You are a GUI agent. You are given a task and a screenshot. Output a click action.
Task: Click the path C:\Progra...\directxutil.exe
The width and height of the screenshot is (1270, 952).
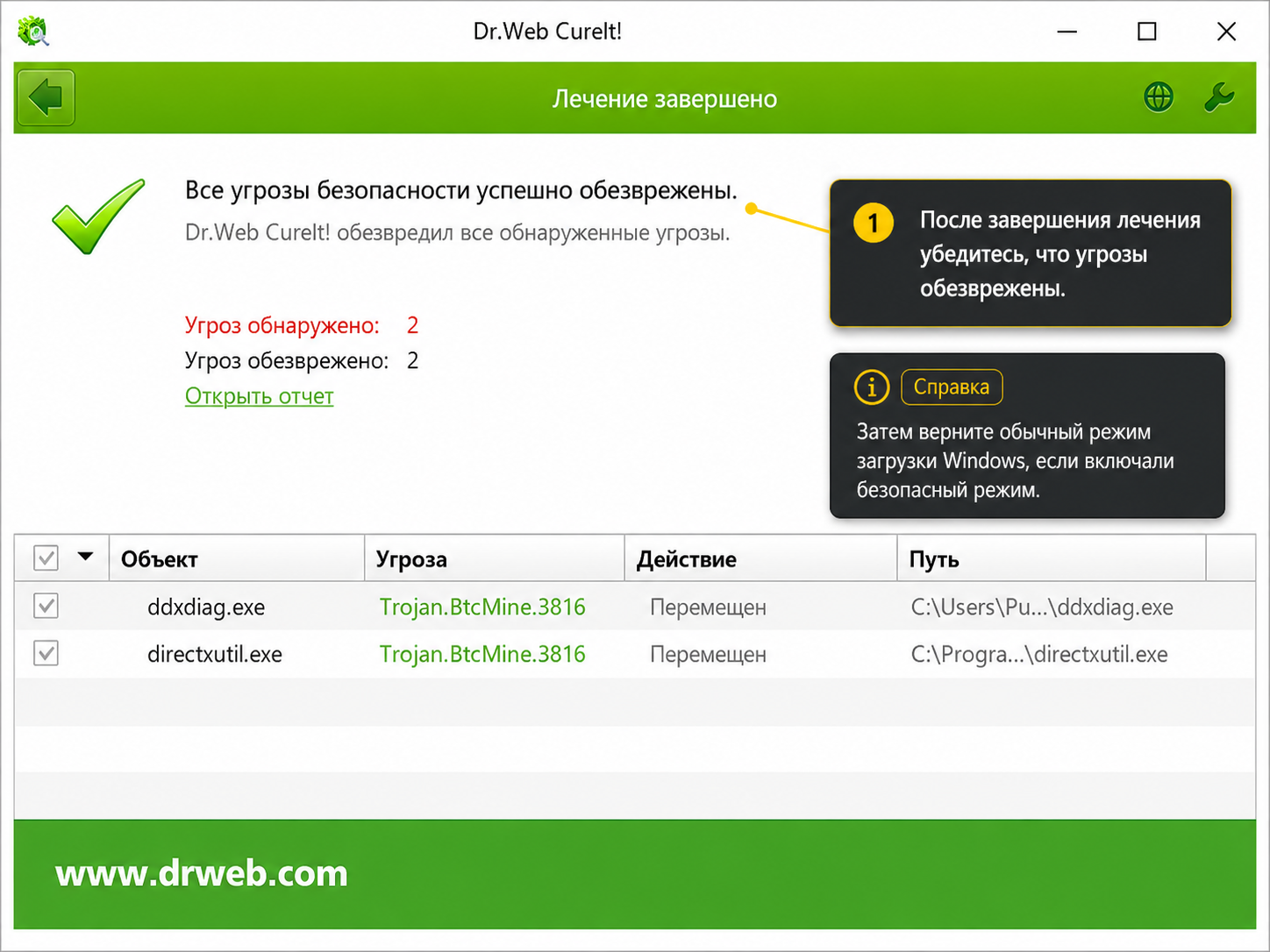click(1039, 655)
